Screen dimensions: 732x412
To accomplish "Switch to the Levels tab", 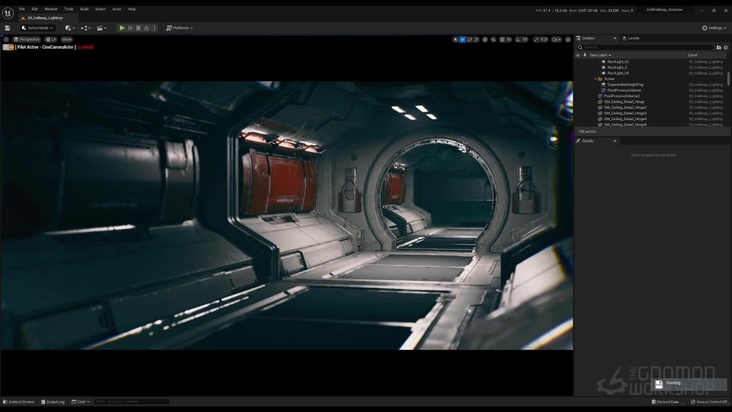I will click(631, 38).
